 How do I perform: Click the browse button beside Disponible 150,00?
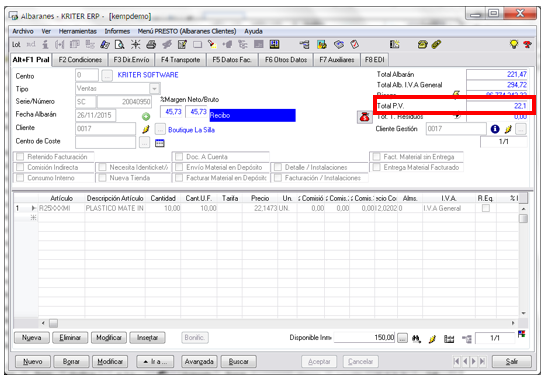coord(402,338)
